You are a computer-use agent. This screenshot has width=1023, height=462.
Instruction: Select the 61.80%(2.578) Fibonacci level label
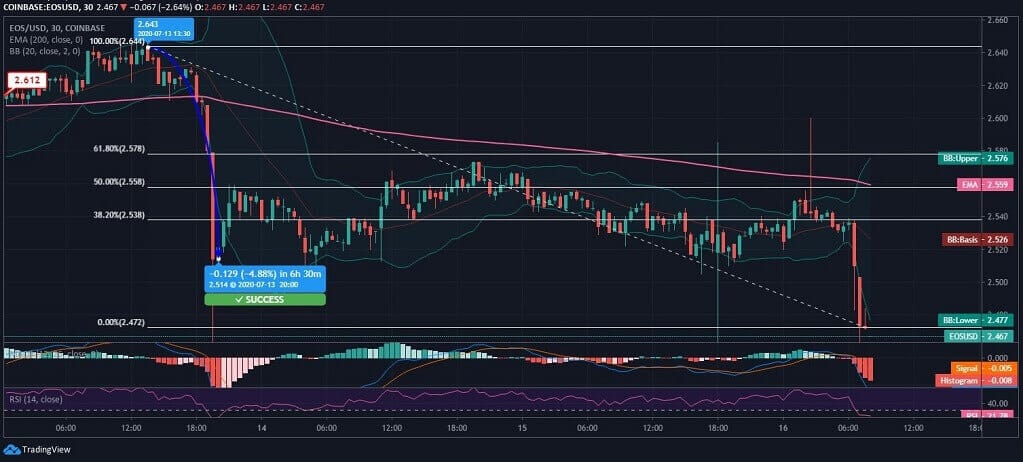(119, 149)
